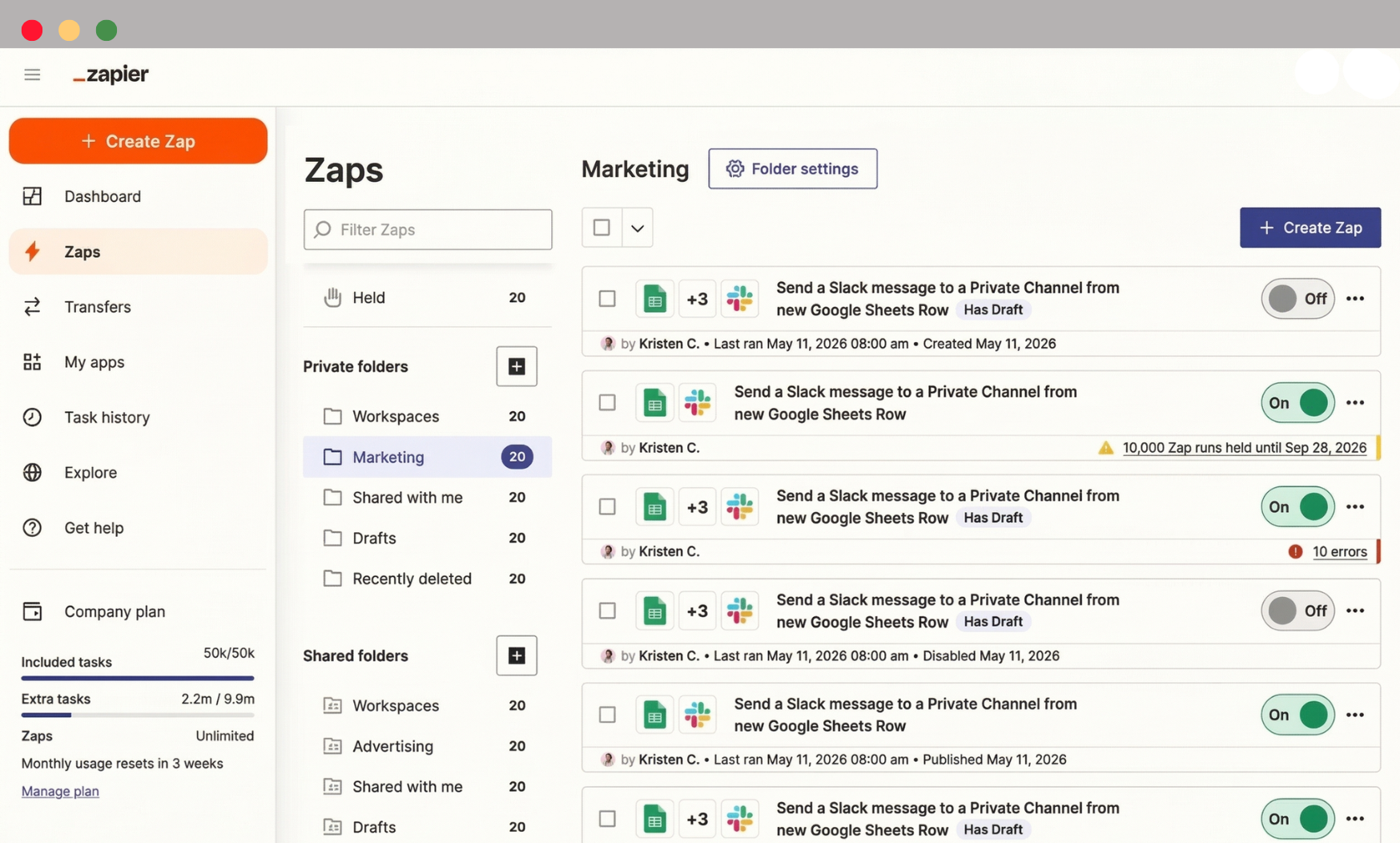This screenshot has width=1400, height=843.
Task: View Task history from the sidebar
Action: [x=108, y=417]
